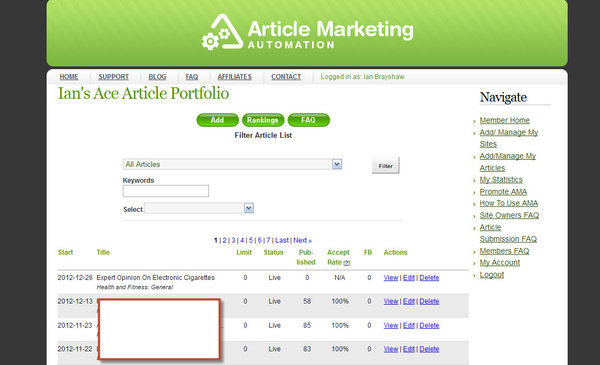View the 2012-12-26 Electronic Cigarettes article
The width and height of the screenshot is (600, 365).
[x=391, y=278]
